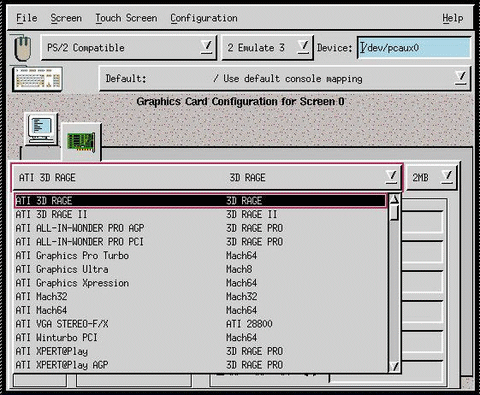
Task: Expand the 2 Emulate 3 buttons dropdown
Action: tap(267, 48)
